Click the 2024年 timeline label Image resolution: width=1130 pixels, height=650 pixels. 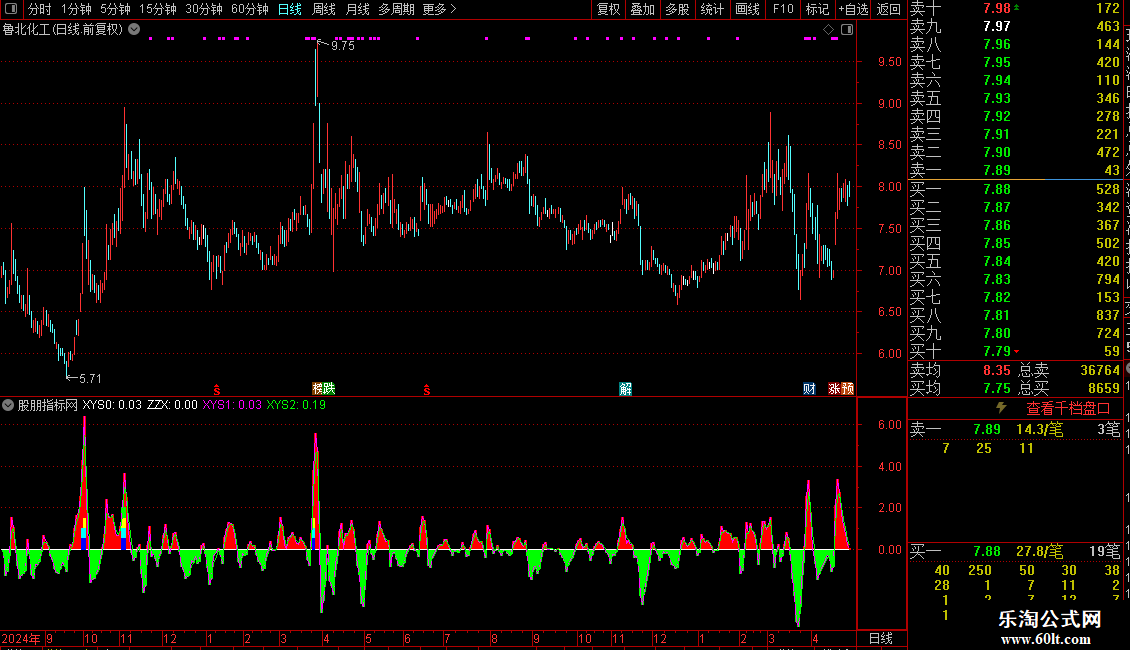point(21,638)
